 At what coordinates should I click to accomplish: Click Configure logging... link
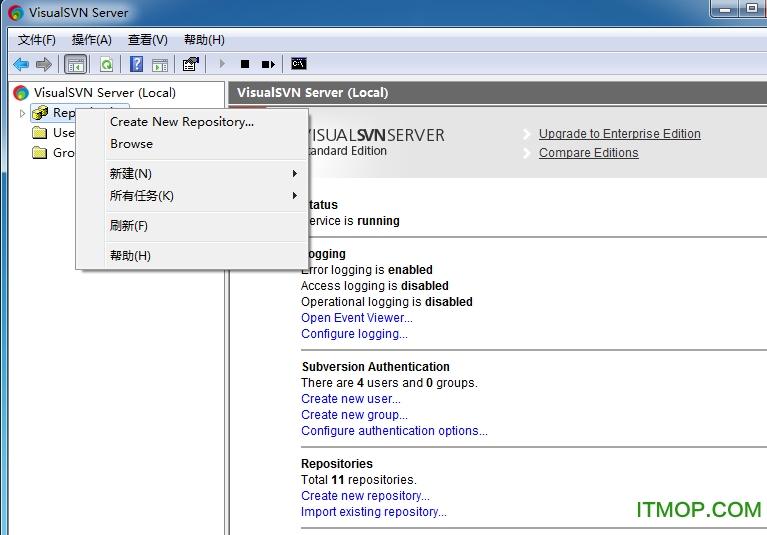(x=354, y=334)
